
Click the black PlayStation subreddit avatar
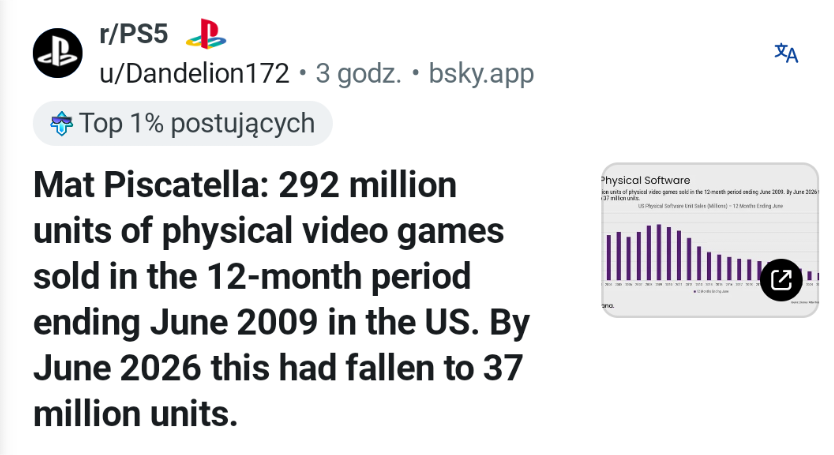pos(57,53)
